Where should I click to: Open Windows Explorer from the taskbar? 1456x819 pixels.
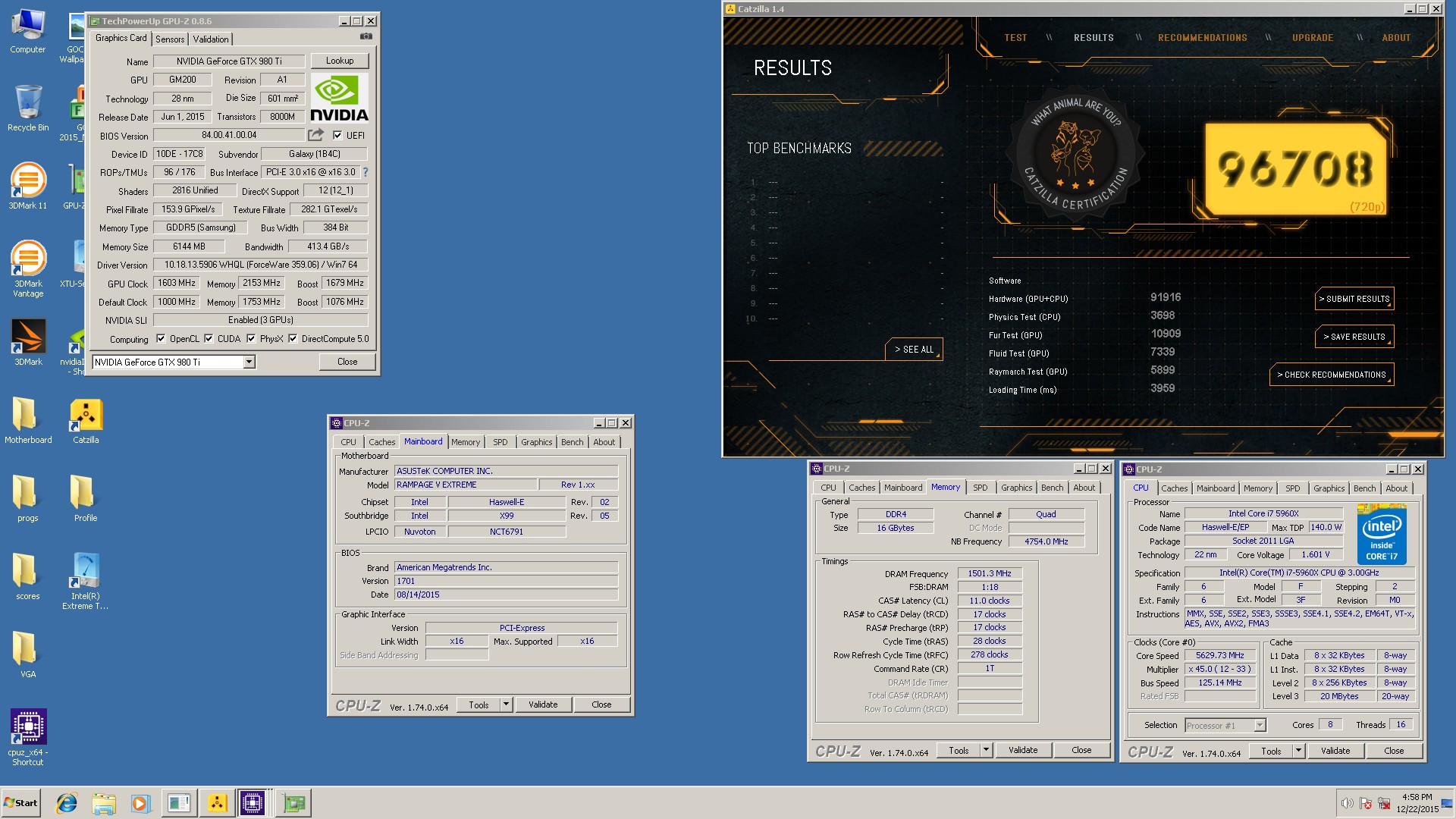tap(104, 803)
